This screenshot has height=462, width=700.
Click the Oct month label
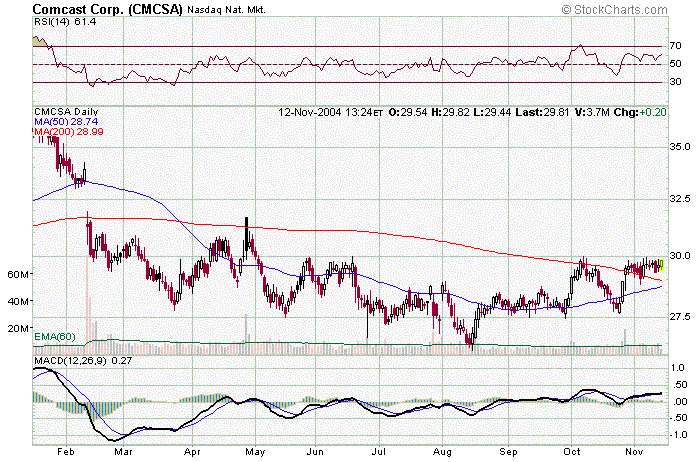tap(572, 452)
